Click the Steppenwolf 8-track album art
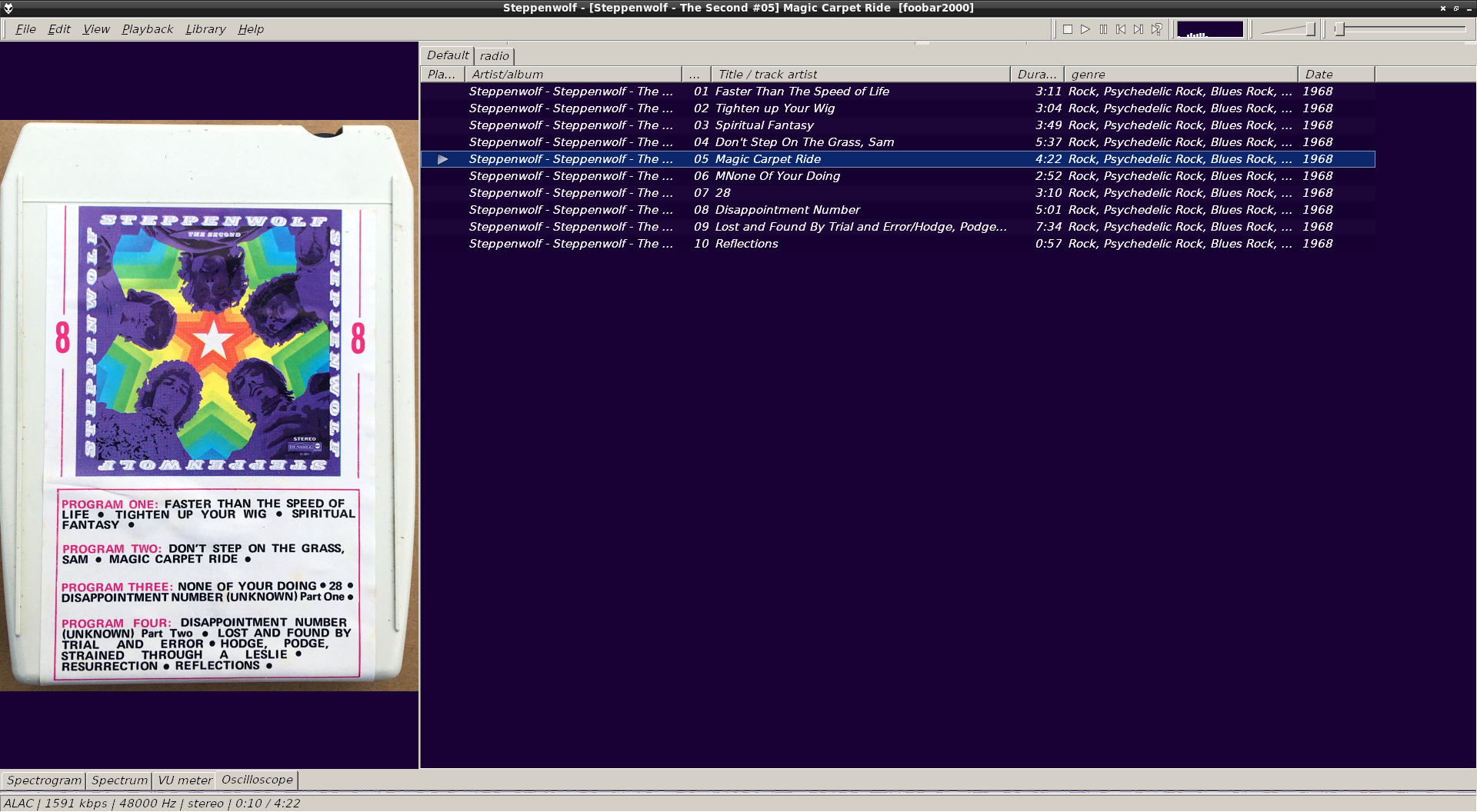This screenshot has width=1477, height=812. [x=209, y=405]
